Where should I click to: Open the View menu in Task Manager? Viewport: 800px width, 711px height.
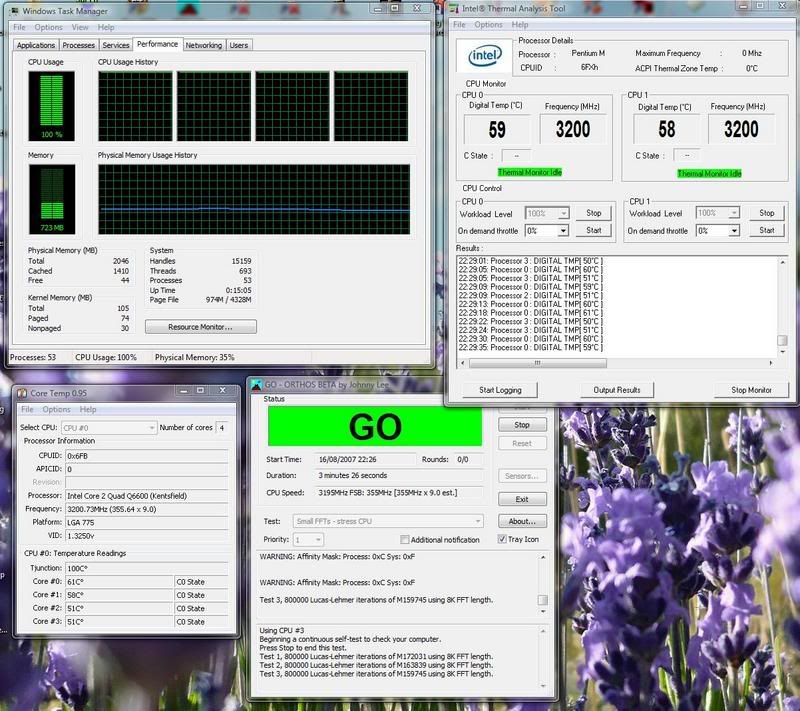coord(80,27)
